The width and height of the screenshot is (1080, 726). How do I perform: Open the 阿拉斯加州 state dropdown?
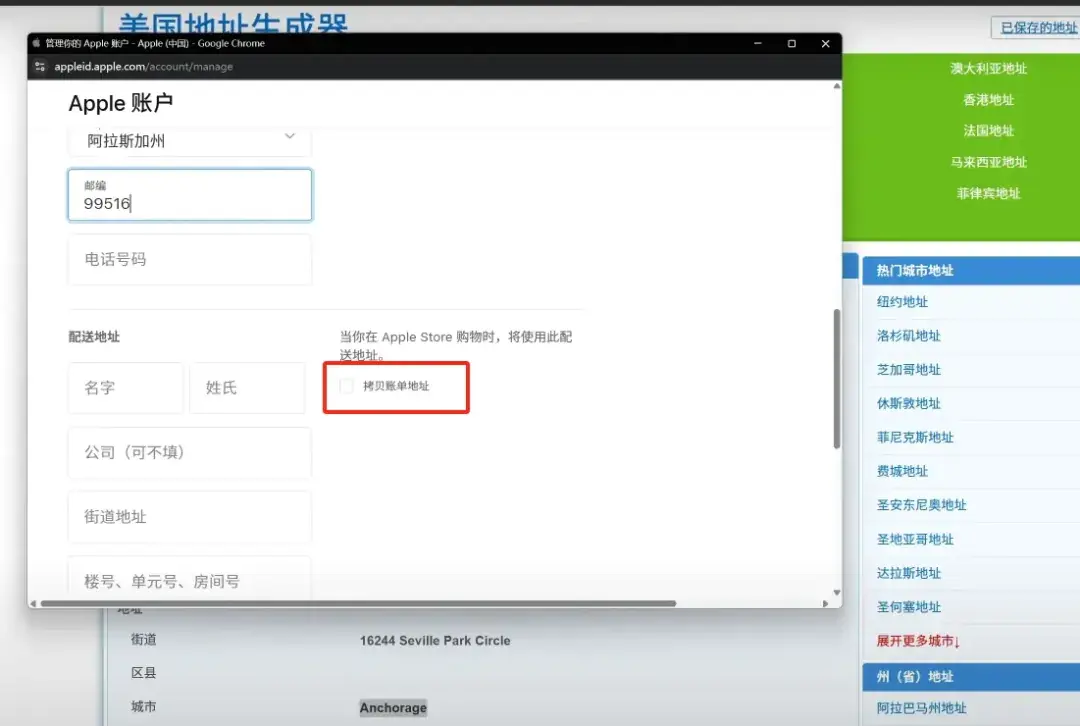click(190, 141)
